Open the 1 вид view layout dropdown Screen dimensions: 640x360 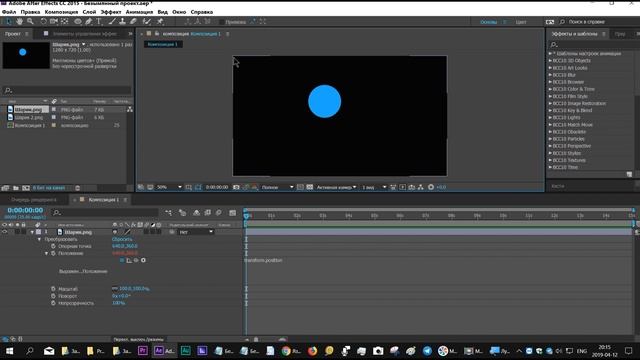pos(374,187)
